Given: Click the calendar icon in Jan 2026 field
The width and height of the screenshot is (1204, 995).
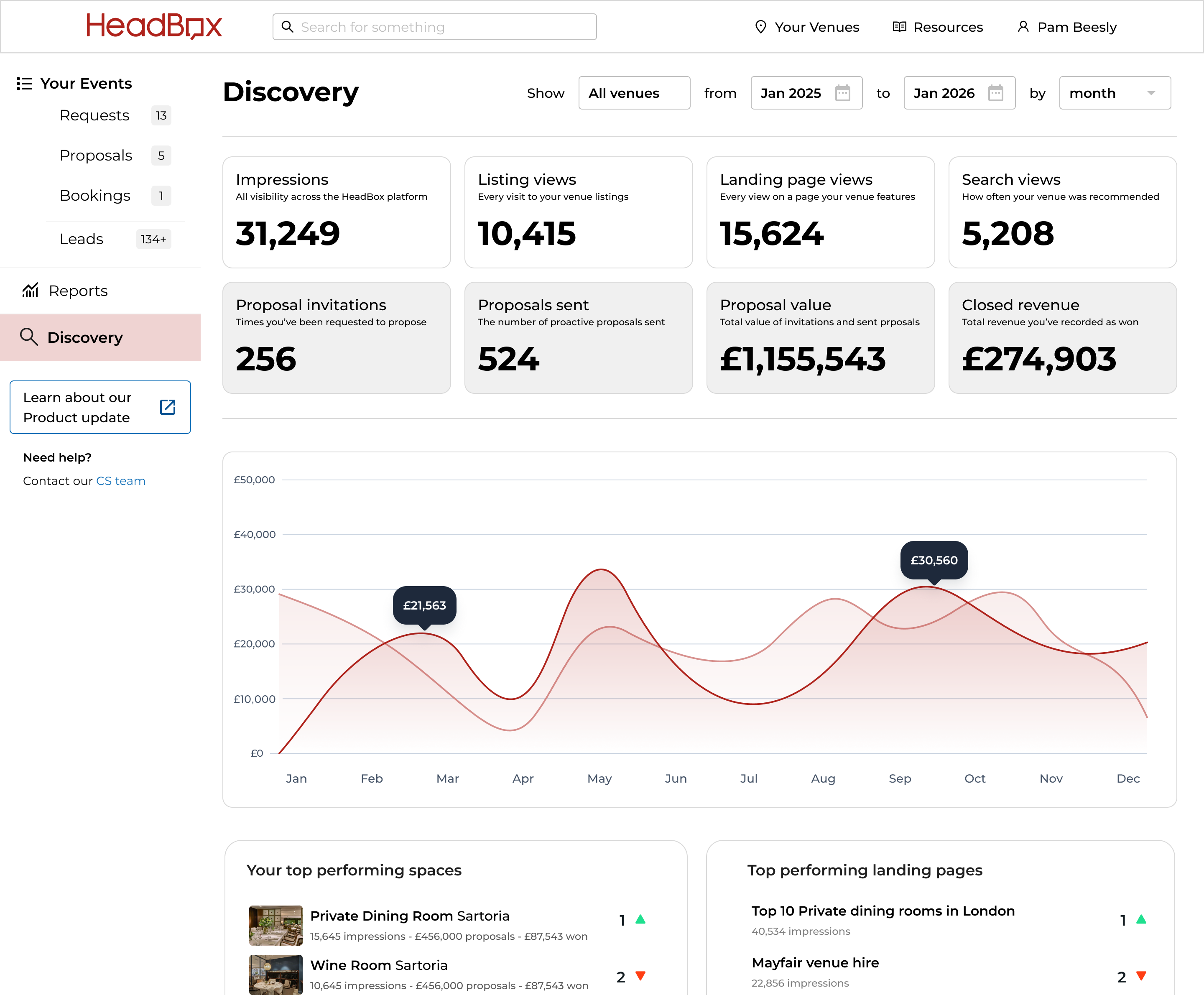Looking at the screenshot, I should coord(995,93).
